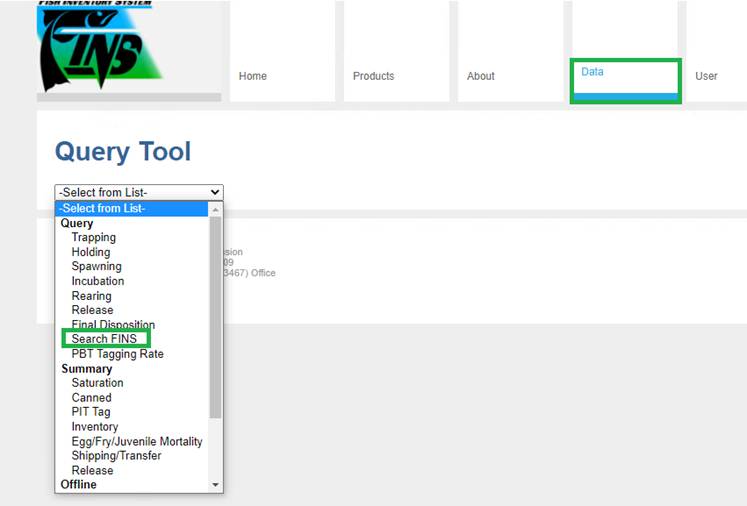Choose the Incubation query option
The width and height of the screenshot is (747, 506).
coord(98,281)
